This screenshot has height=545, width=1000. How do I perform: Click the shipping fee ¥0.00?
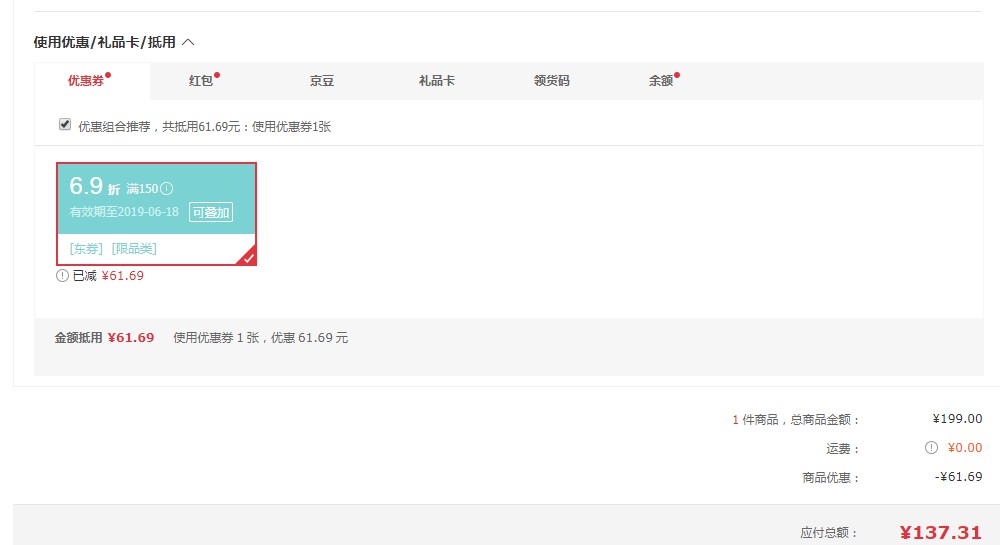(964, 448)
